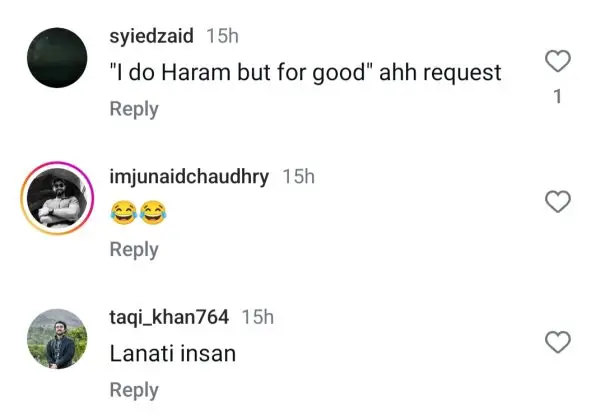
Task: Reply to syiedzaid's comment
Action: coord(134,109)
